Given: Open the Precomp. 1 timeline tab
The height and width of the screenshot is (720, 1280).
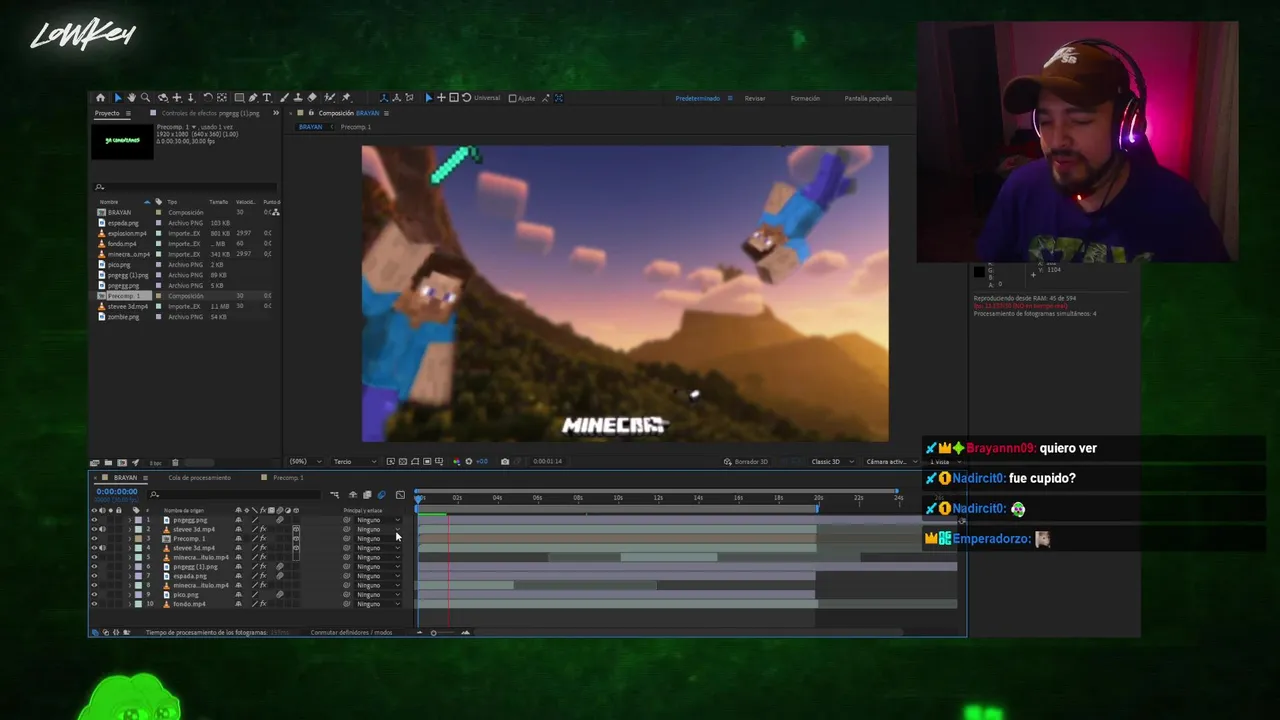Looking at the screenshot, I should pos(288,478).
